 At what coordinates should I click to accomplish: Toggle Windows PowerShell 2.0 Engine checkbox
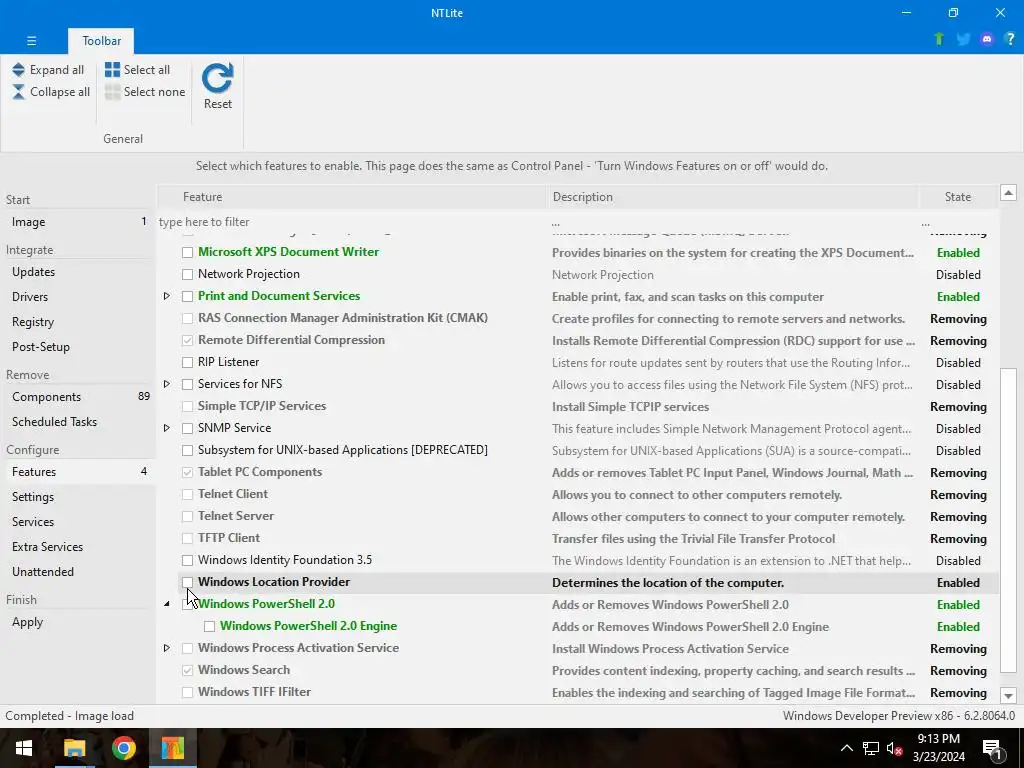[x=210, y=626]
